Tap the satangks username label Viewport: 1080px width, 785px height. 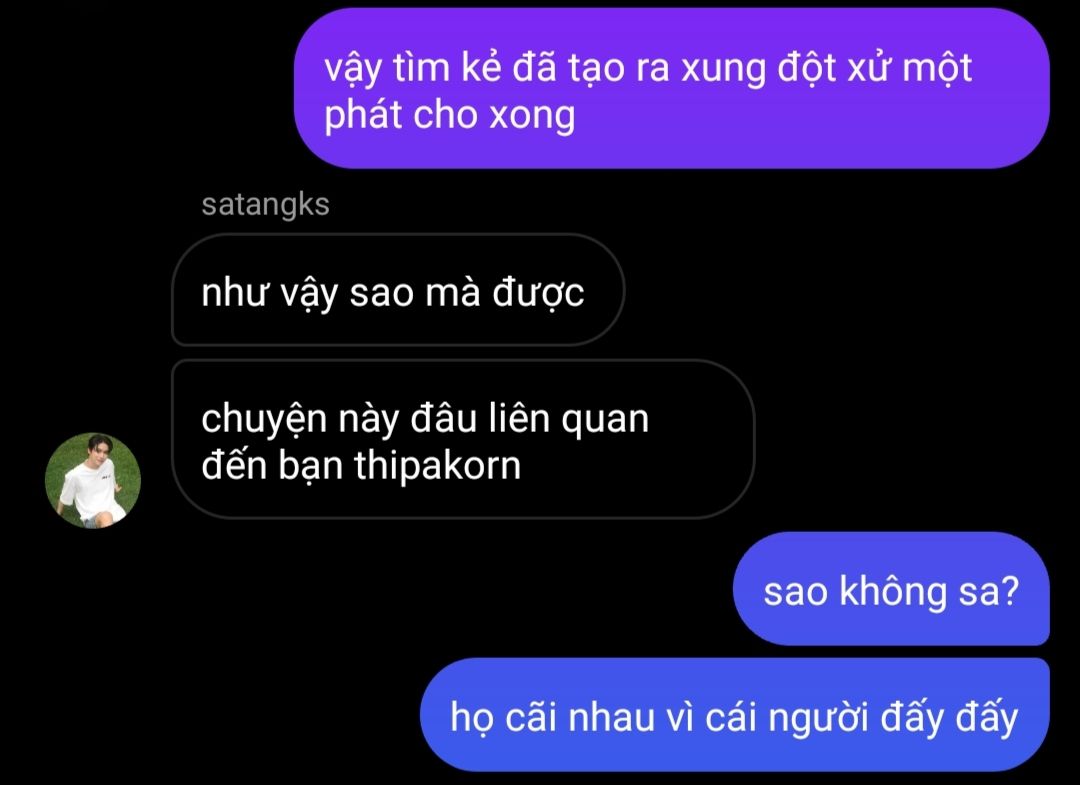(265, 205)
